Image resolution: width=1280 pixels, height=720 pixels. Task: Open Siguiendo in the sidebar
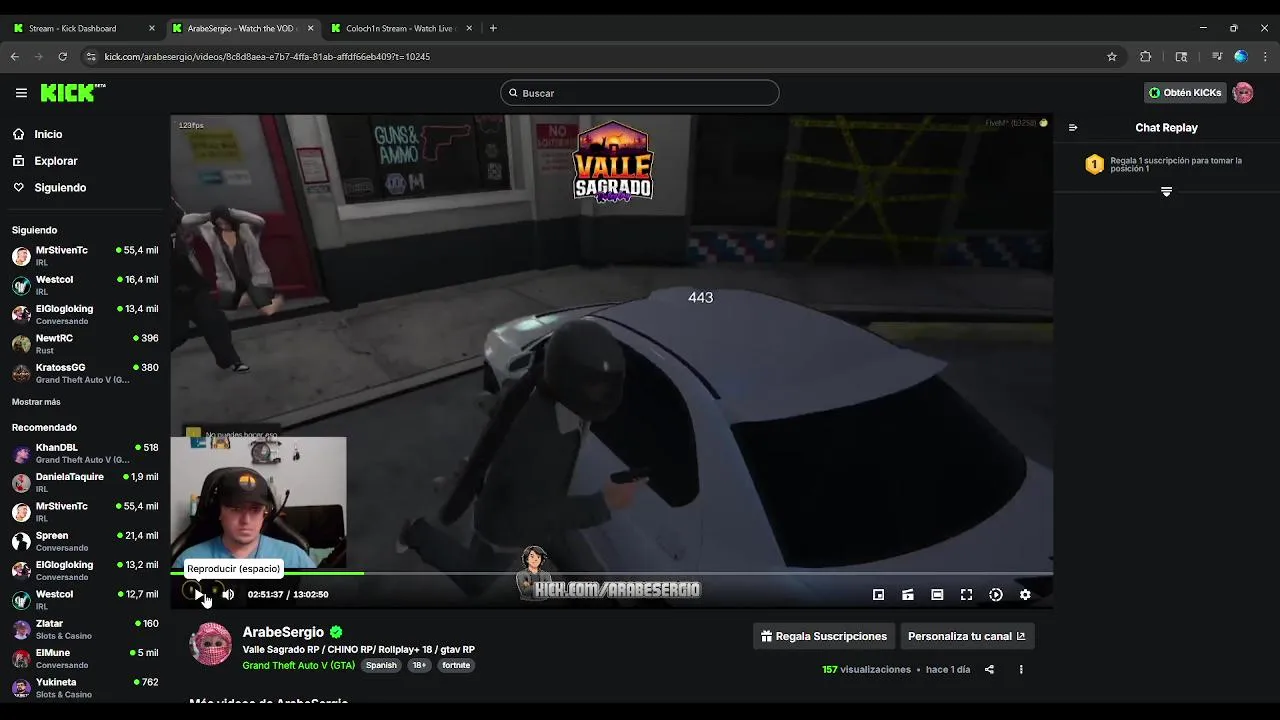tap(60, 188)
